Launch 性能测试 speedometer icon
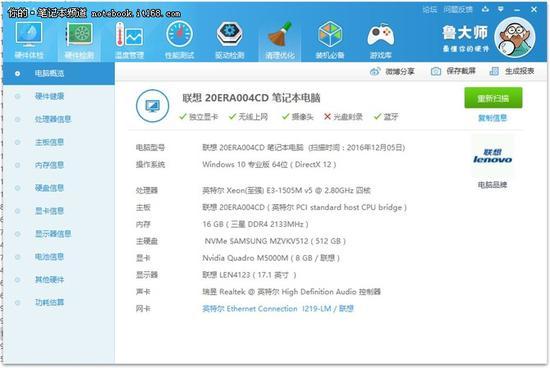The height and width of the screenshot is (368, 550). [x=179, y=40]
